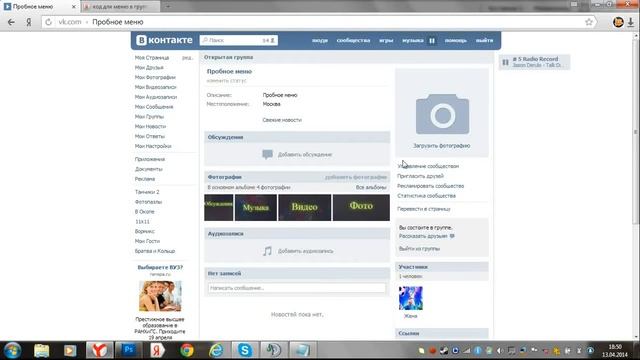Open the red Я Yandex taskbar icon
Screen dimensions: 640x360
coord(157,350)
